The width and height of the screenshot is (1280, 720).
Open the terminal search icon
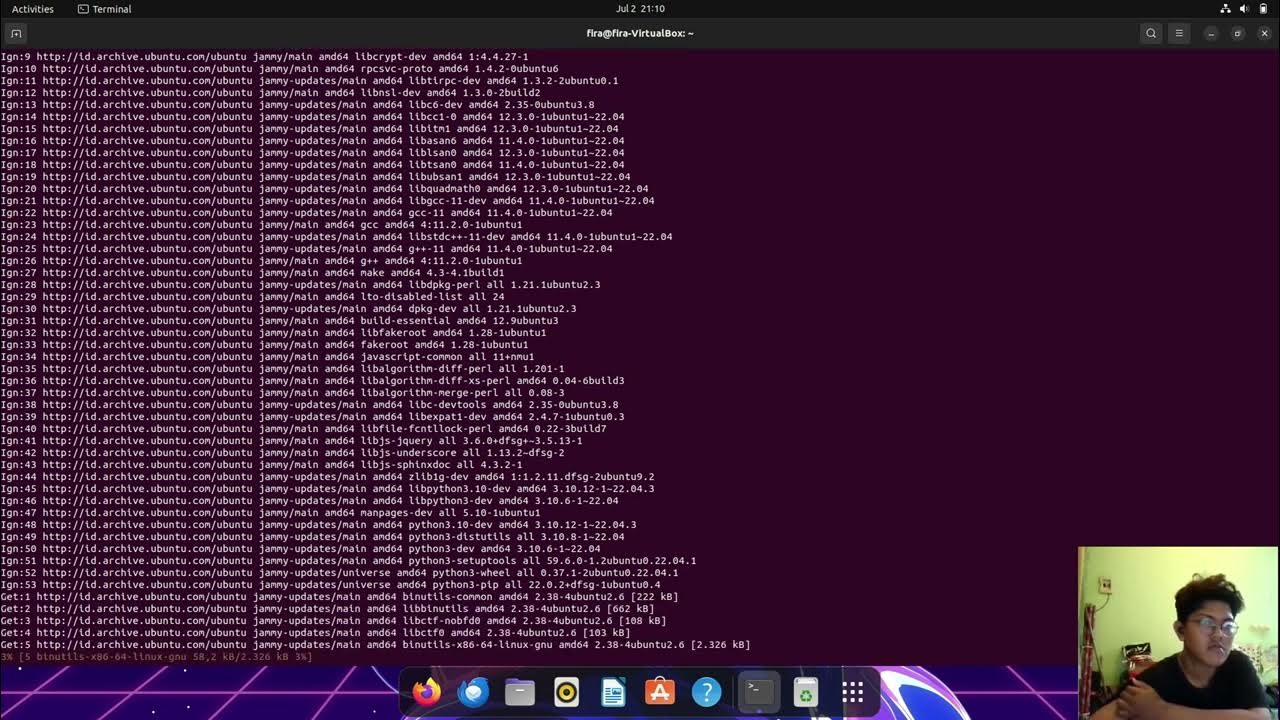click(x=1151, y=33)
